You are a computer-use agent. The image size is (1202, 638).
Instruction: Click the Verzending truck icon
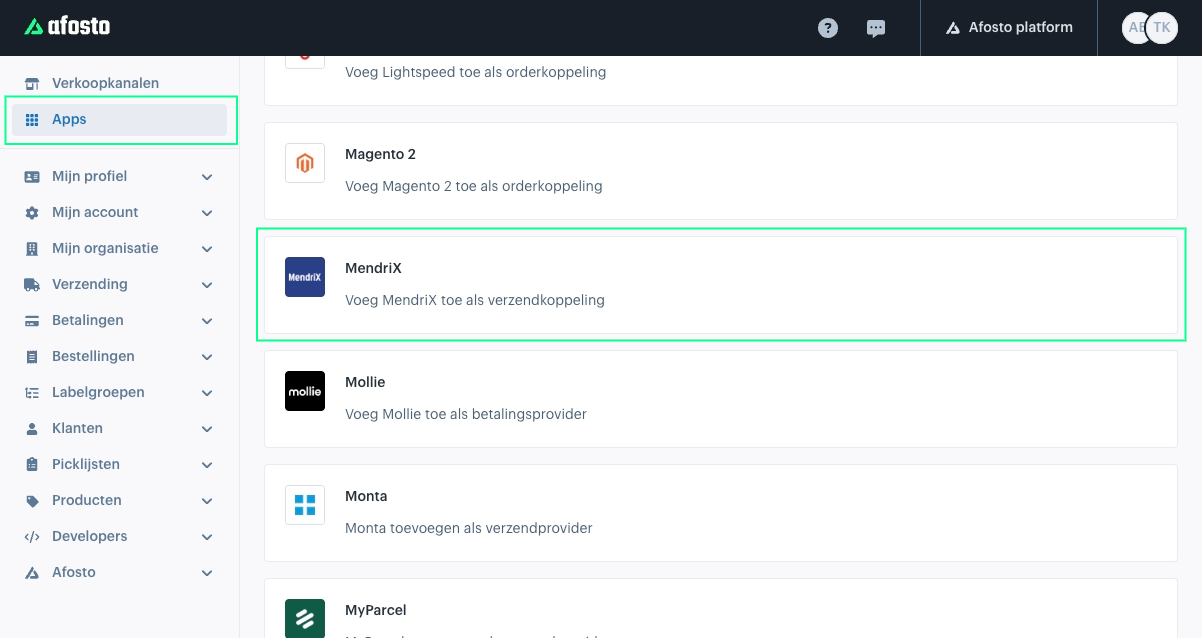pyautogui.click(x=32, y=284)
